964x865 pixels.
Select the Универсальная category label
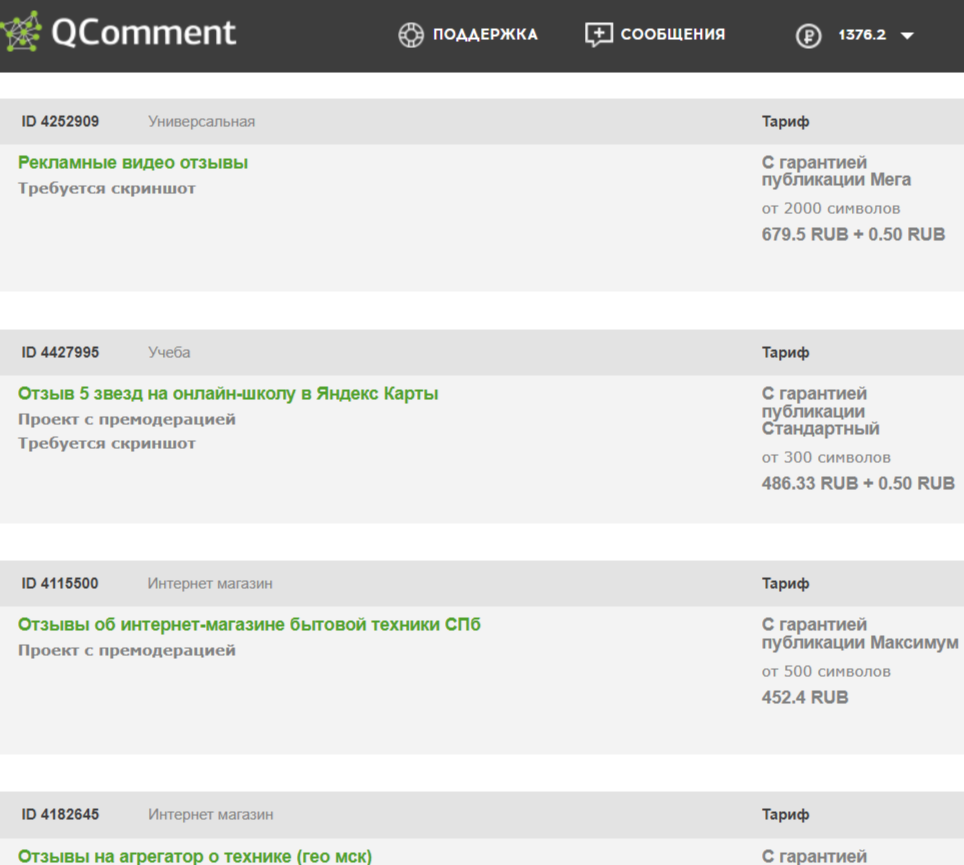pos(201,122)
